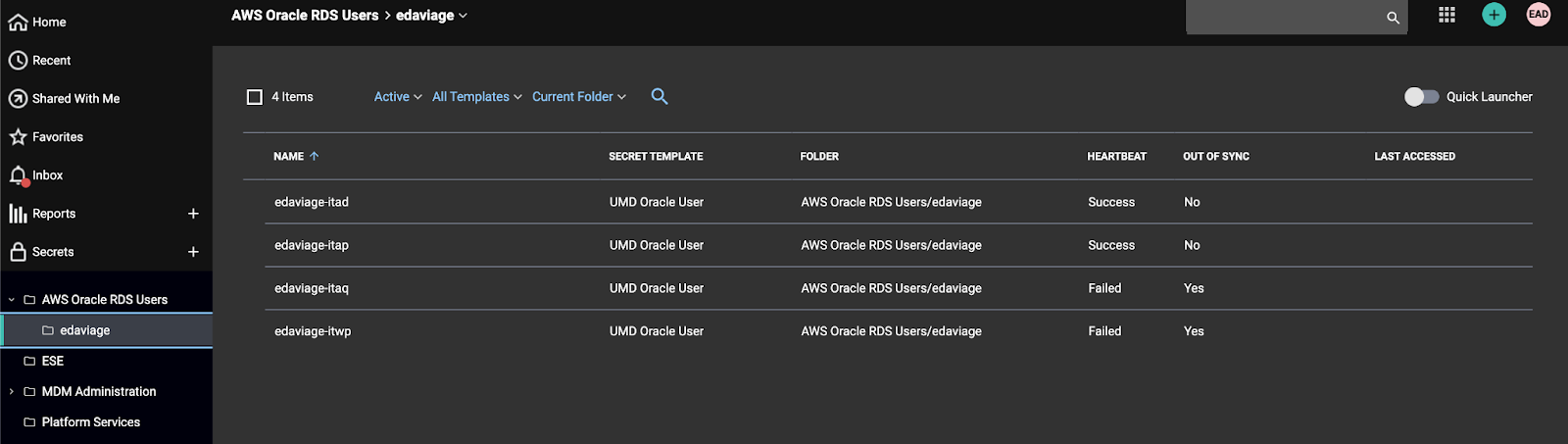Open the All Templates filter dropdown
The width and height of the screenshot is (1568, 444).
point(476,97)
